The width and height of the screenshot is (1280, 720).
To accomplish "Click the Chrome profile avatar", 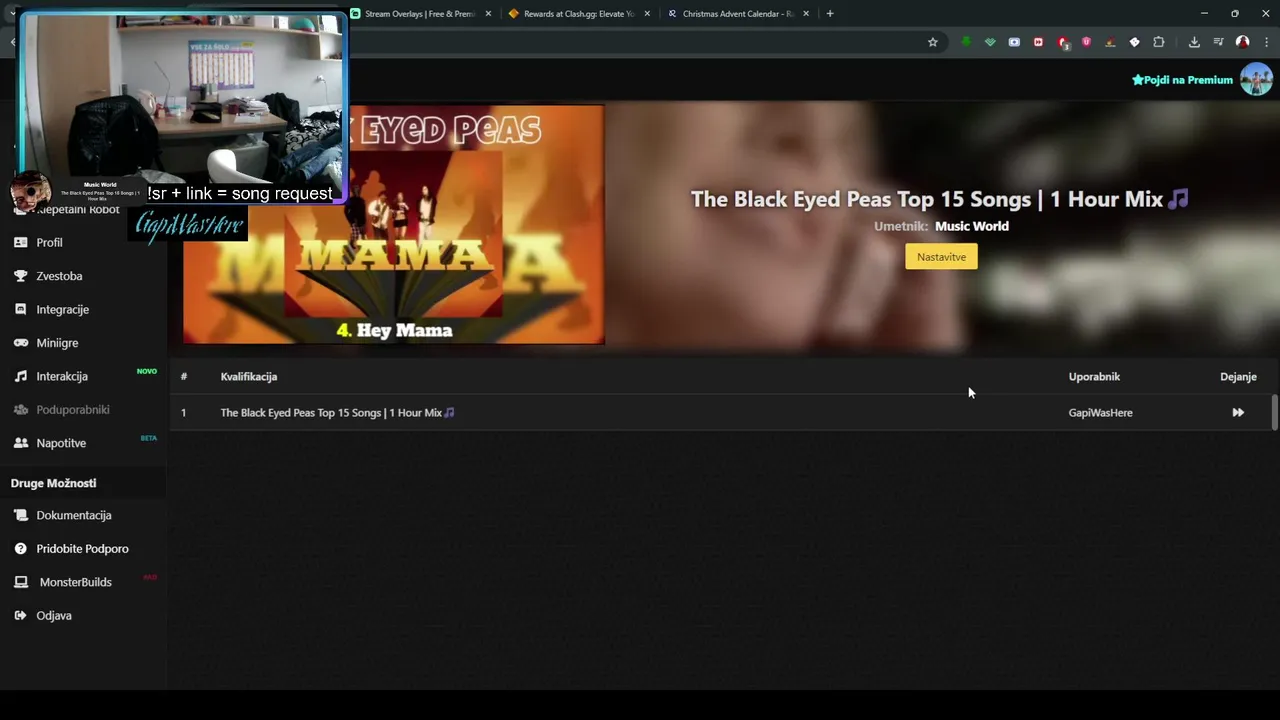I will tap(1242, 42).
